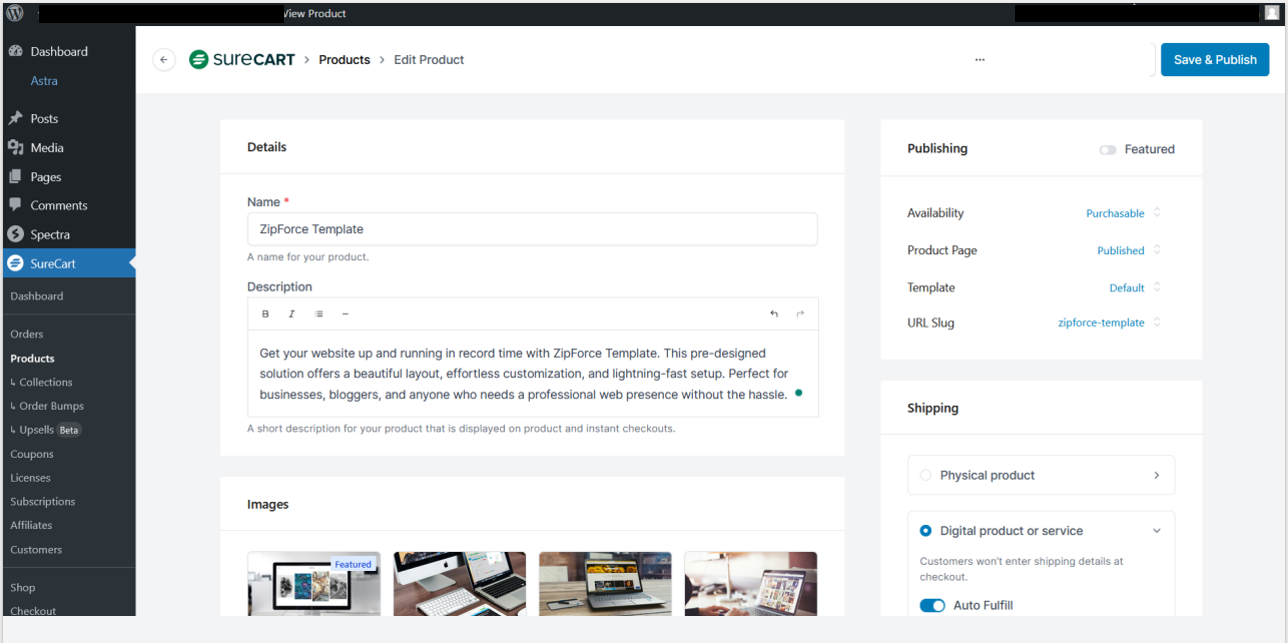Select Digital product or service radio

pos(925,531)
